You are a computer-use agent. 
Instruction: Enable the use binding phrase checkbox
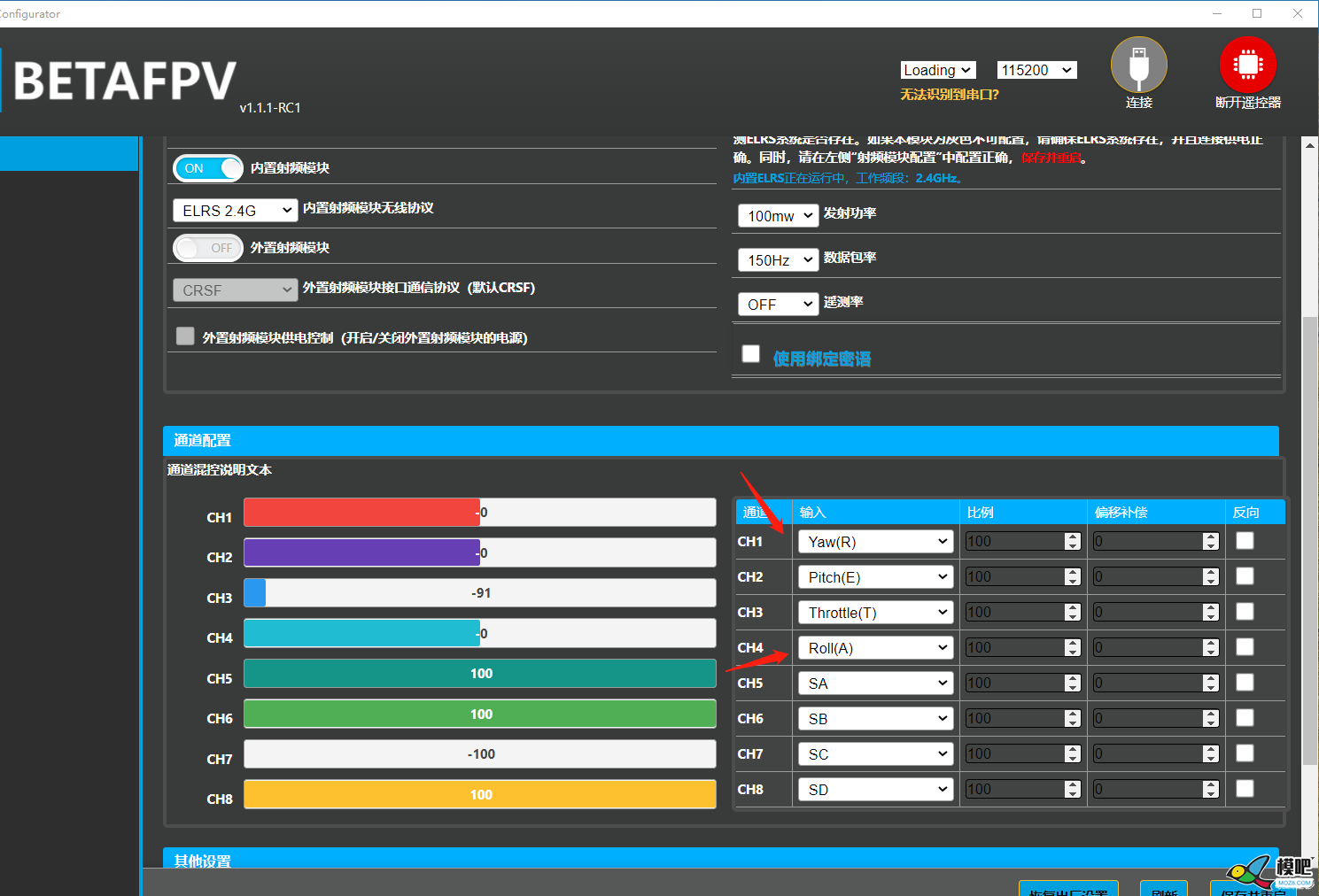[x=751, y=353]
